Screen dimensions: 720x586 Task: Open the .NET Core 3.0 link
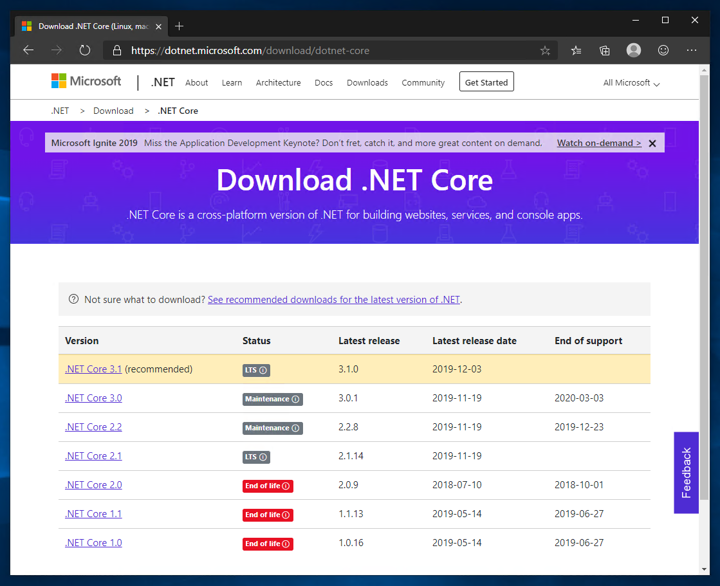(x=93, y=398)
